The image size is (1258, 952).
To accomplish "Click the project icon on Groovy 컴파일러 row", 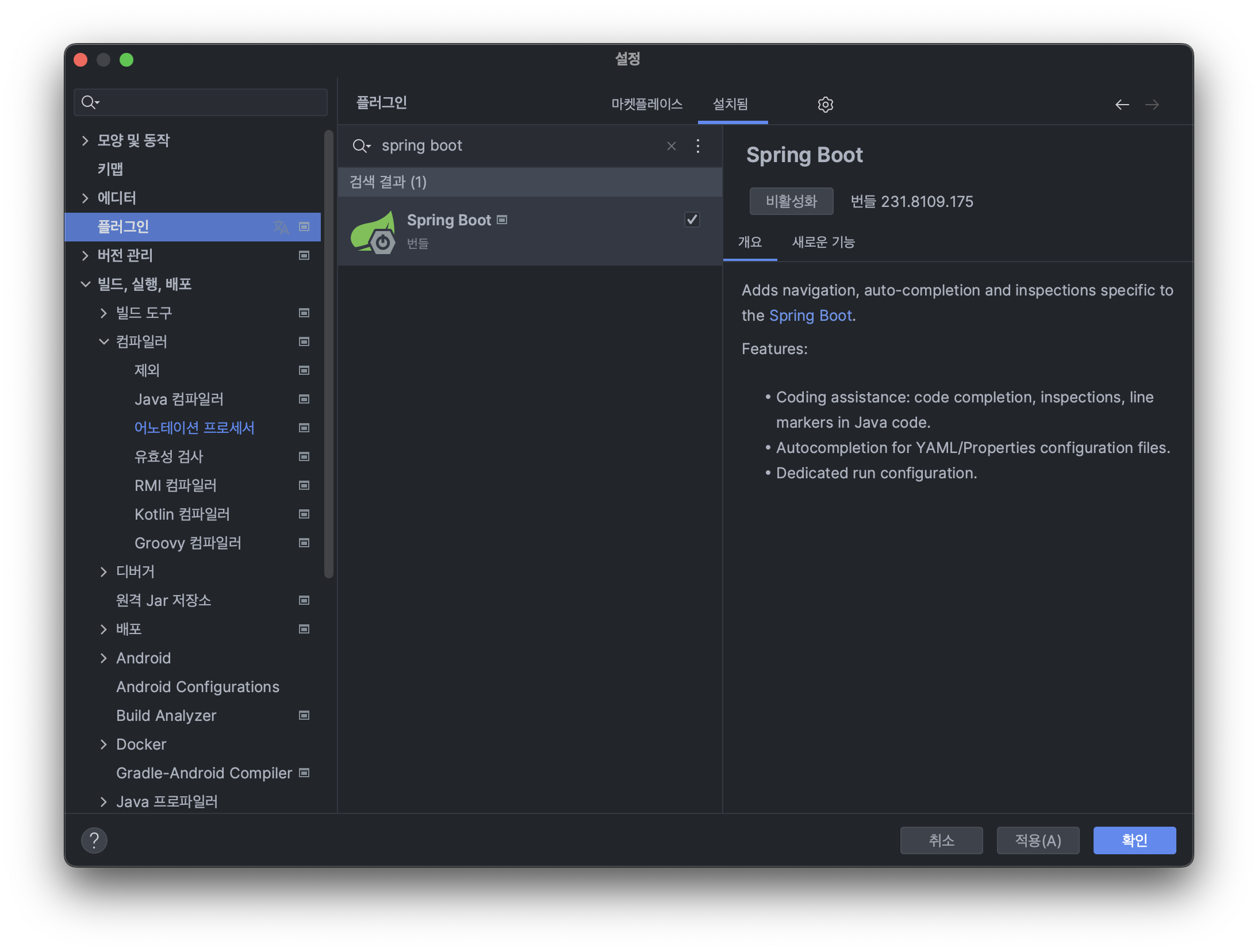I will coord(304,543).
